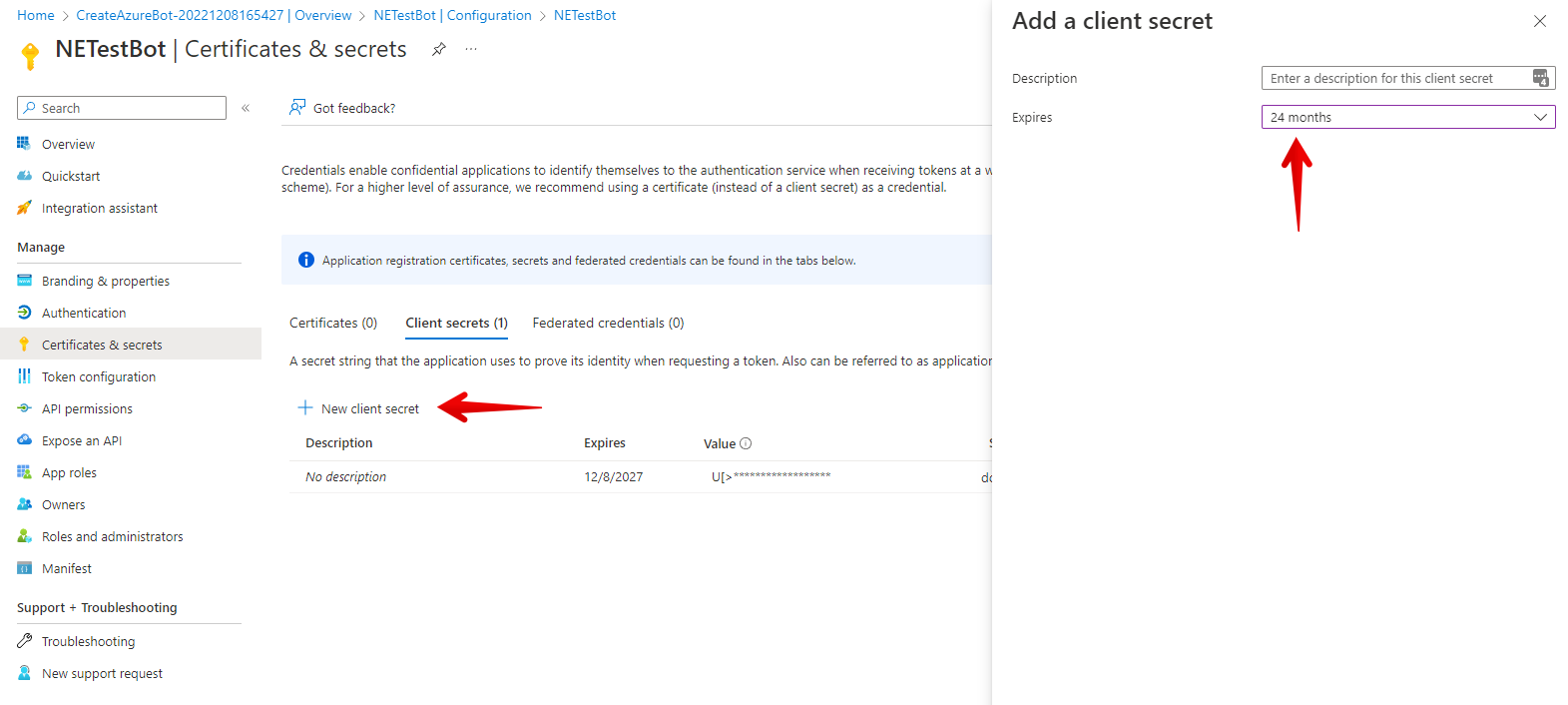
Task: Click the blue info icon in banner
Action: point(306,260)
